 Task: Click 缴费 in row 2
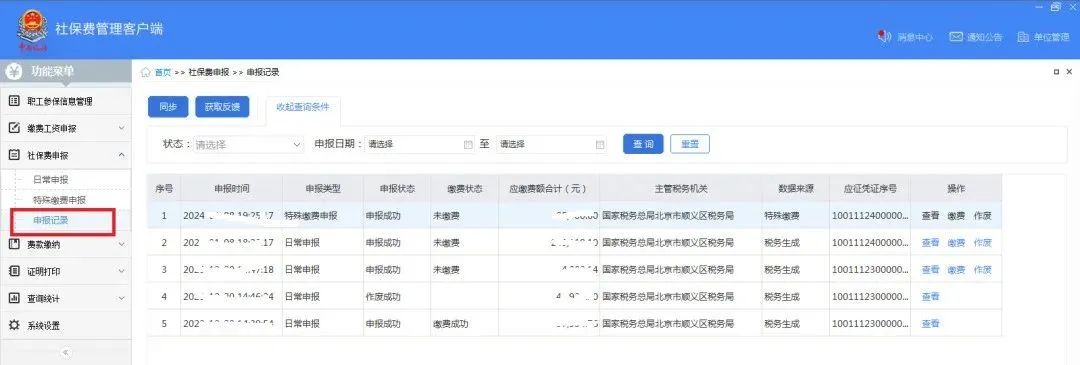tap(956, 243)
